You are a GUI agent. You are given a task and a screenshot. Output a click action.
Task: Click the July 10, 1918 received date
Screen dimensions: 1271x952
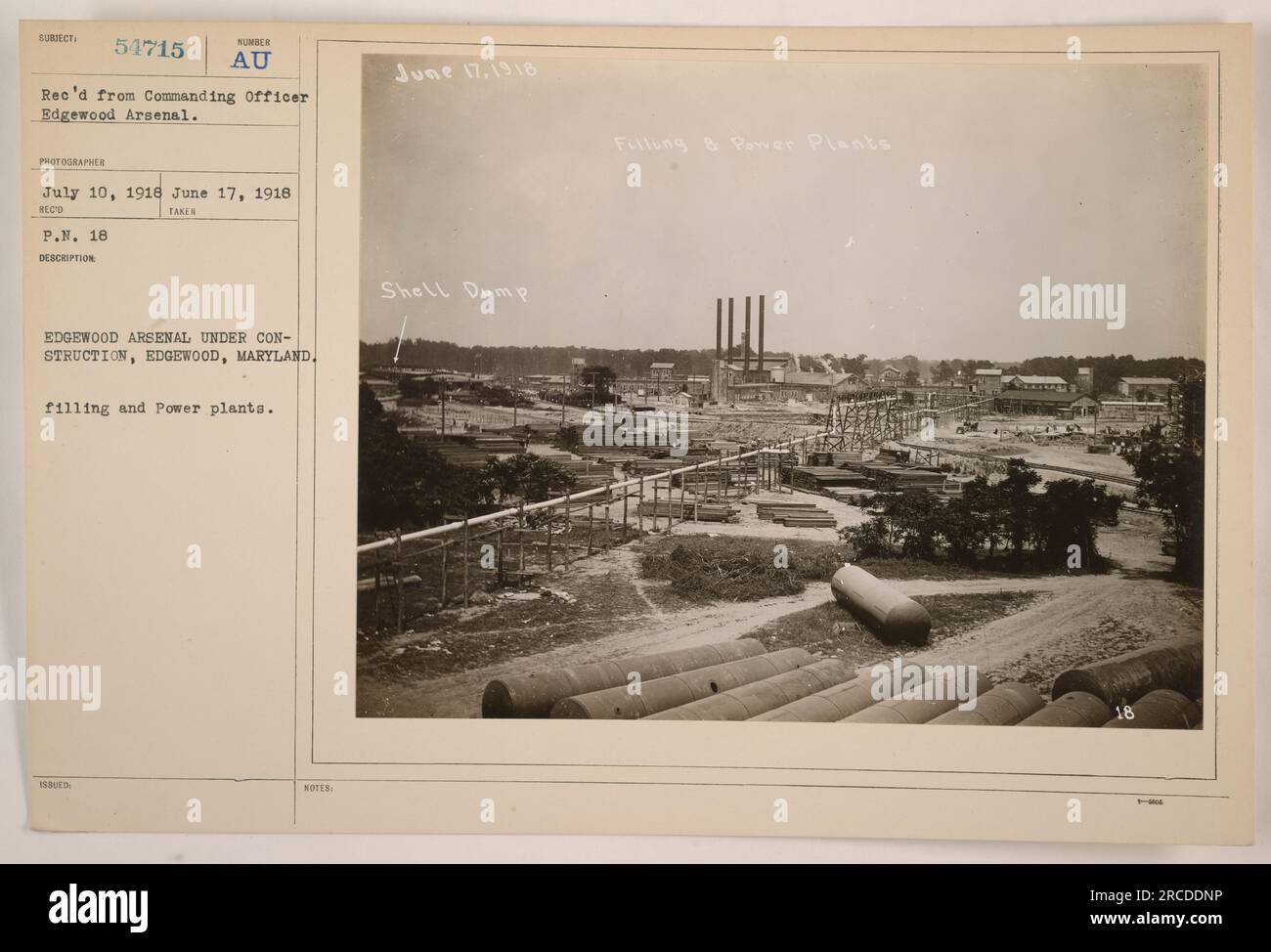pos(96,193)
